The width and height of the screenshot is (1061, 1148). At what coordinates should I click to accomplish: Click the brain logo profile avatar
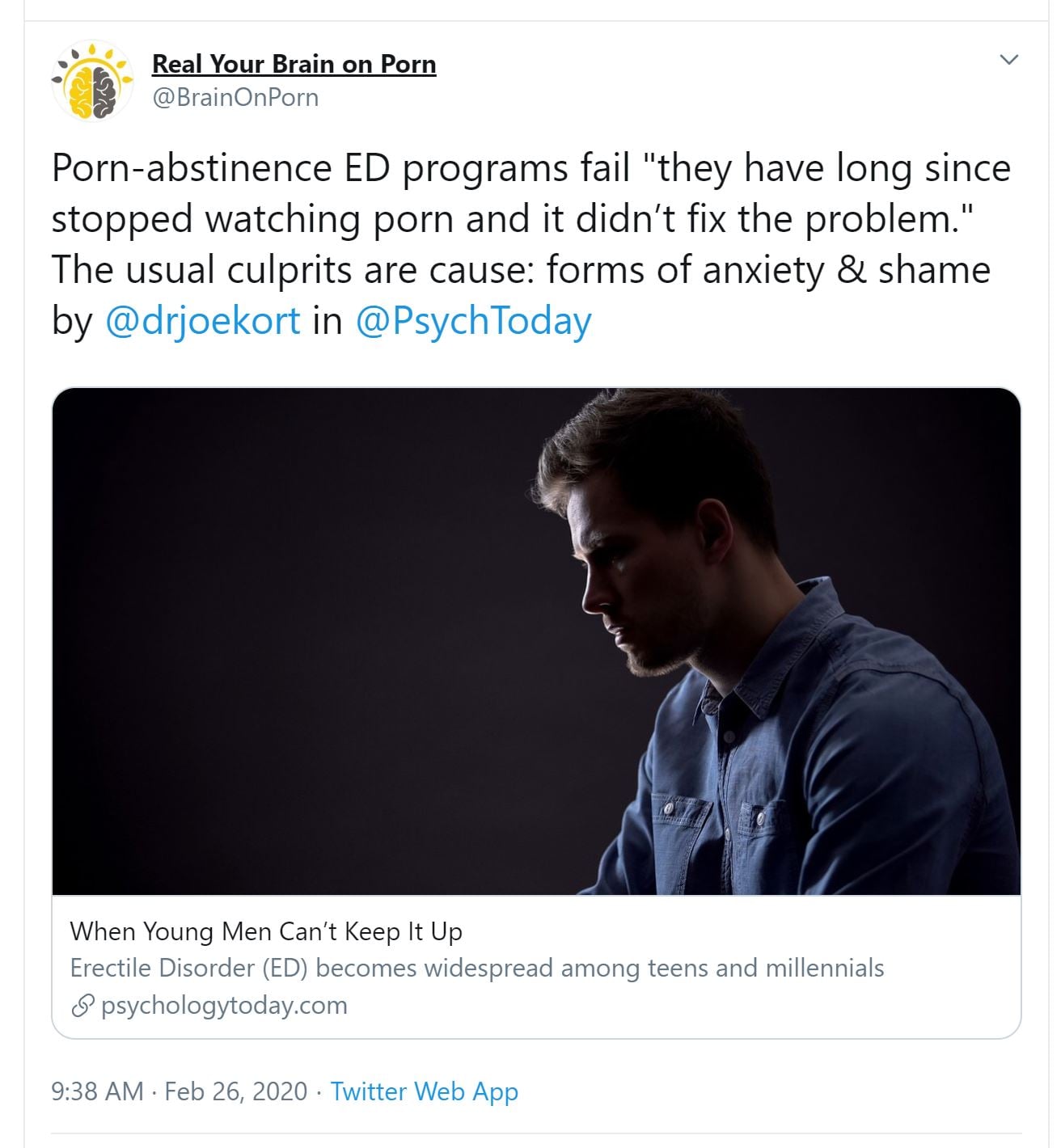[x=92, y=80]
